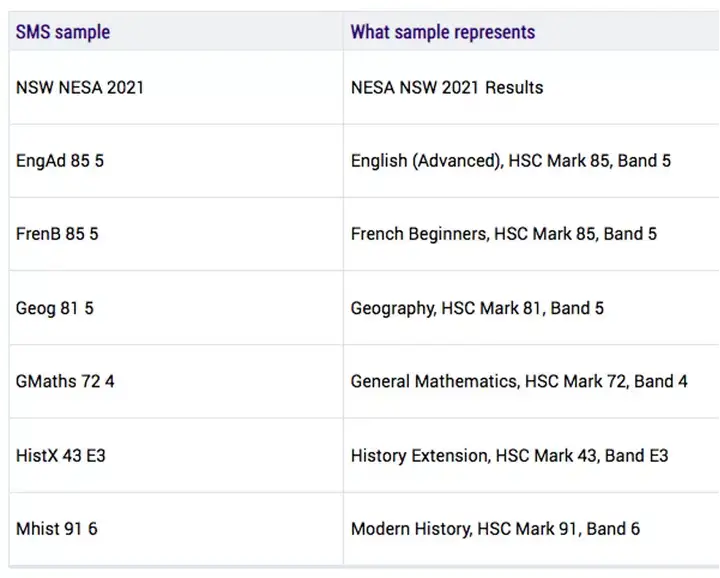Click the Modern History description text
This screenshot has height=578, width=720.
[495, 529]
